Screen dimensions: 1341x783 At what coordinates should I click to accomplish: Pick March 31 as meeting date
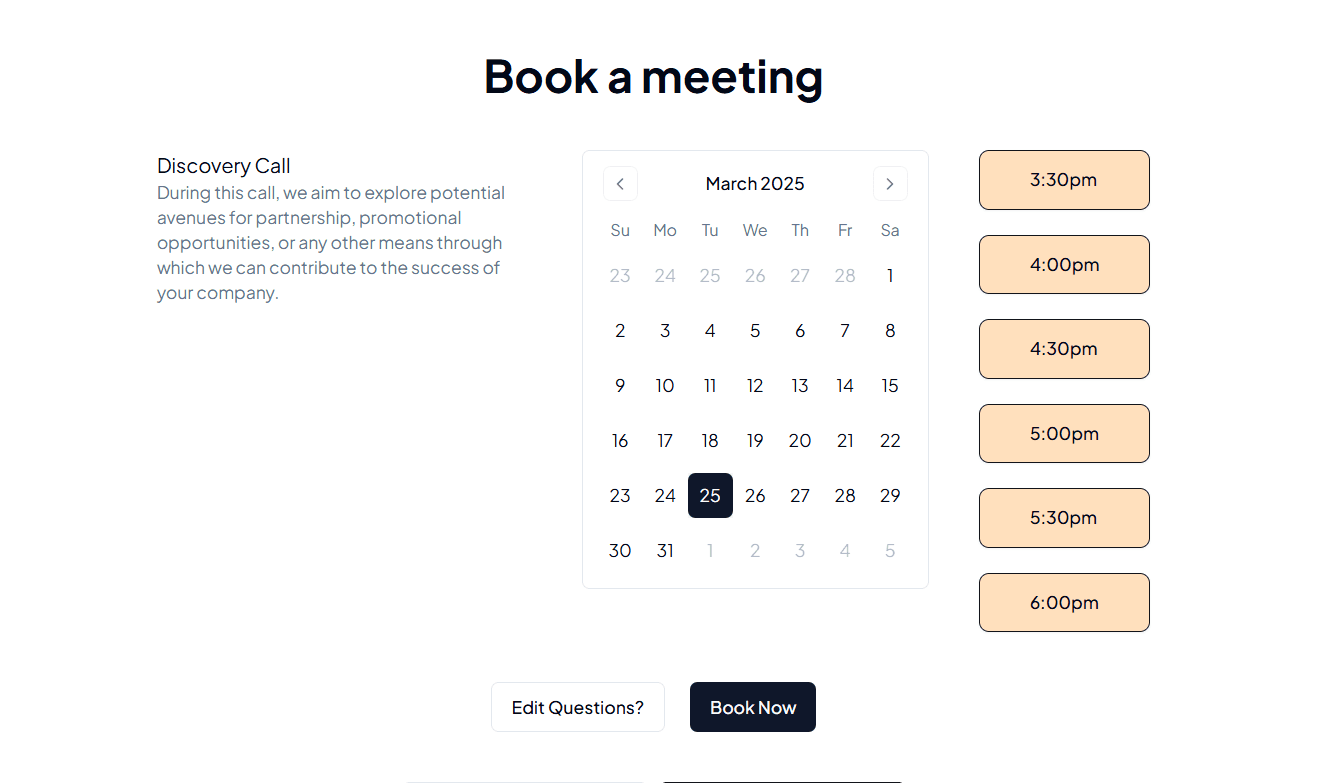tap(665, 550)
